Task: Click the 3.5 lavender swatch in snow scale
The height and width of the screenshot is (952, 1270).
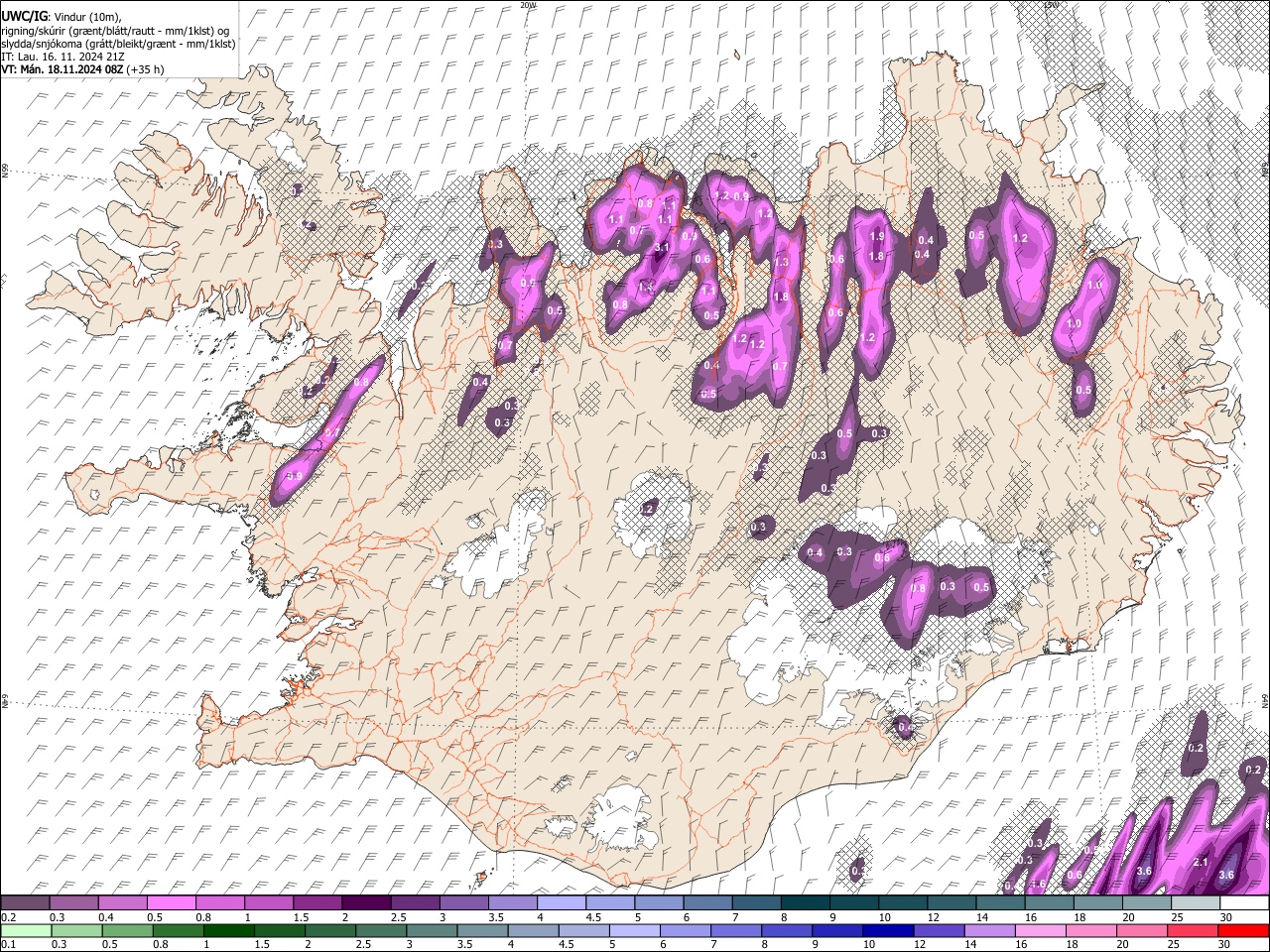Action: (511, 903)
